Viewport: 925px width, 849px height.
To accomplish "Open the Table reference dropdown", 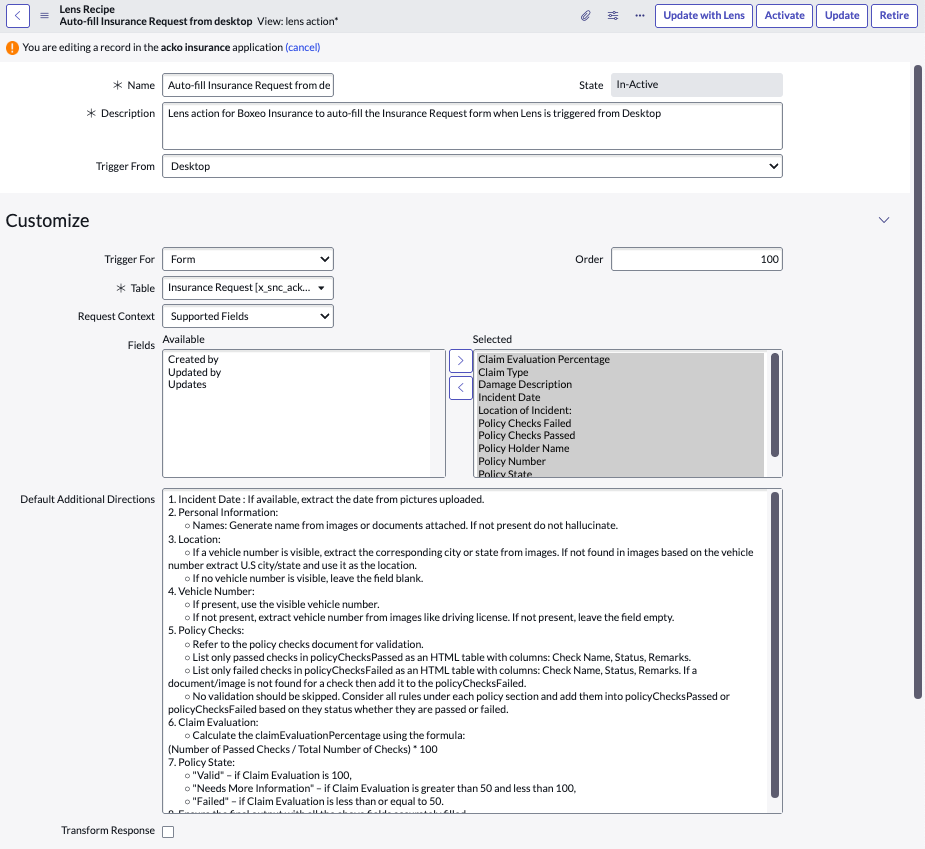I will (x=248, y=288).
